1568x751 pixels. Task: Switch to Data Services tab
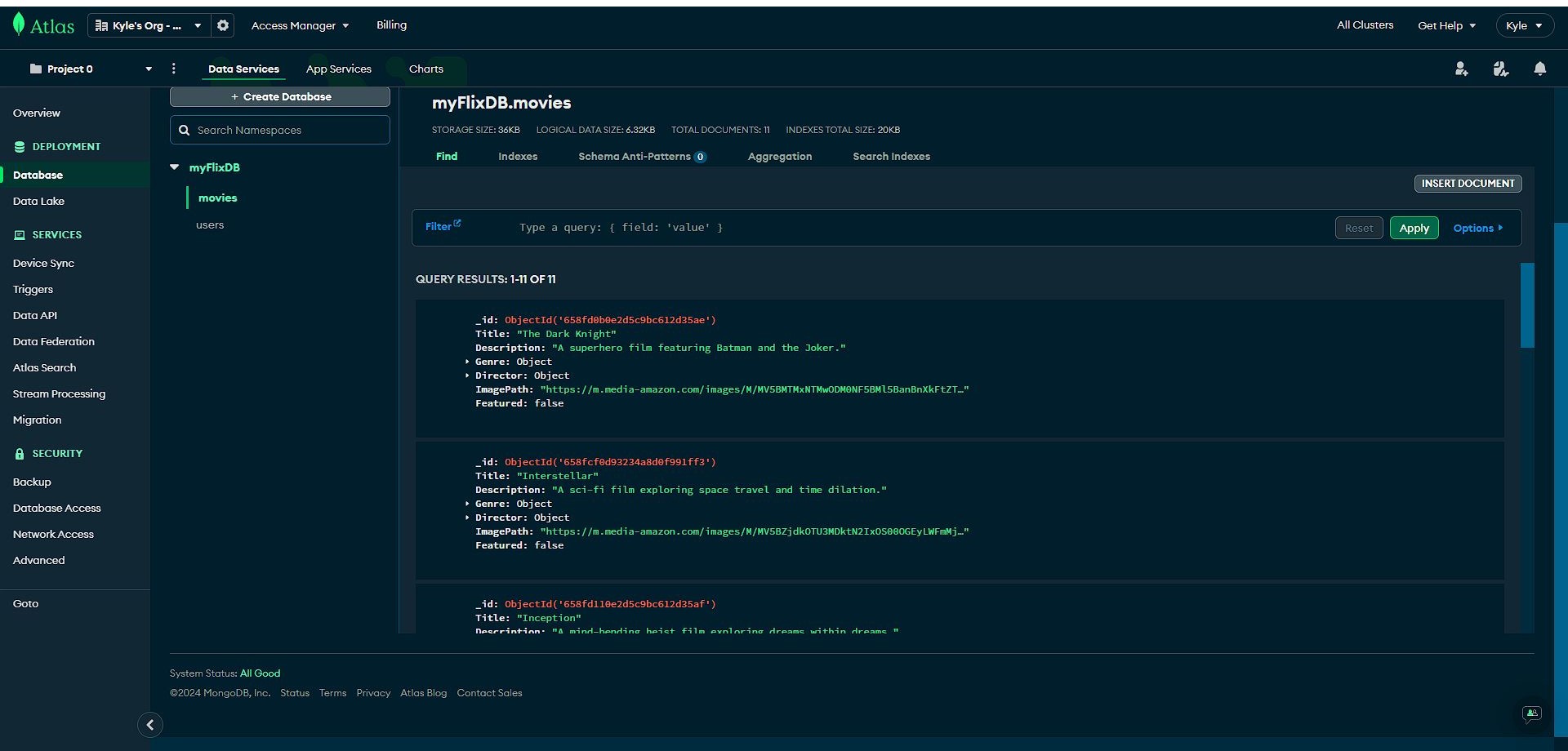click(x=243, y=69)
